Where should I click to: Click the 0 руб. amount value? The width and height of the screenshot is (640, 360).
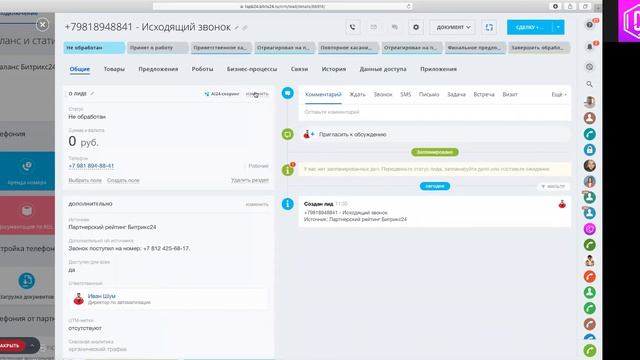click(83, 141)
